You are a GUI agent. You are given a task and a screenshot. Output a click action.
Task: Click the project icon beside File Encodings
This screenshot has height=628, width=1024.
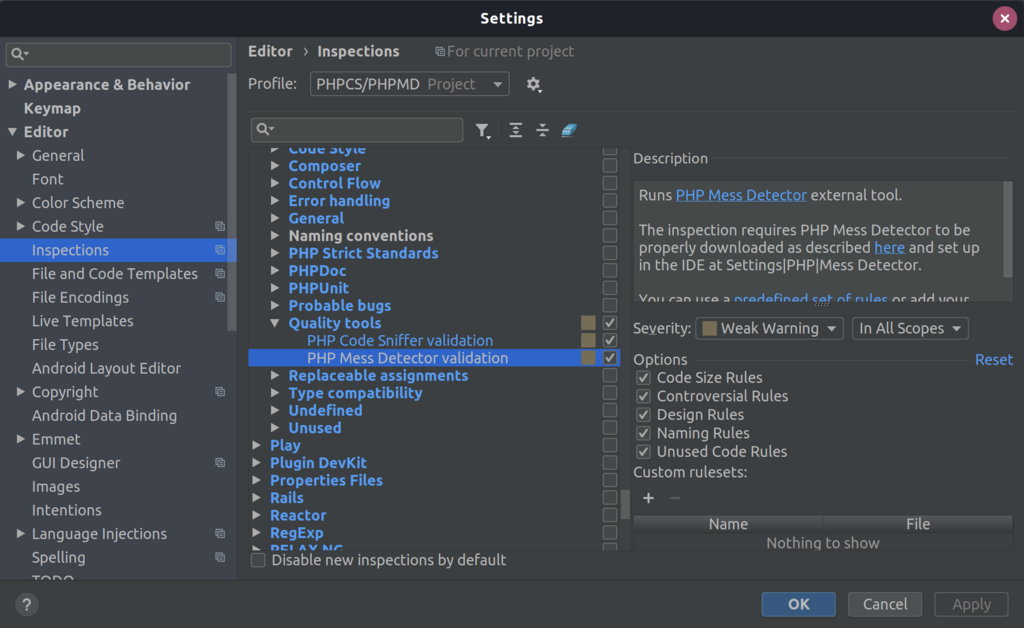(220, 297)
